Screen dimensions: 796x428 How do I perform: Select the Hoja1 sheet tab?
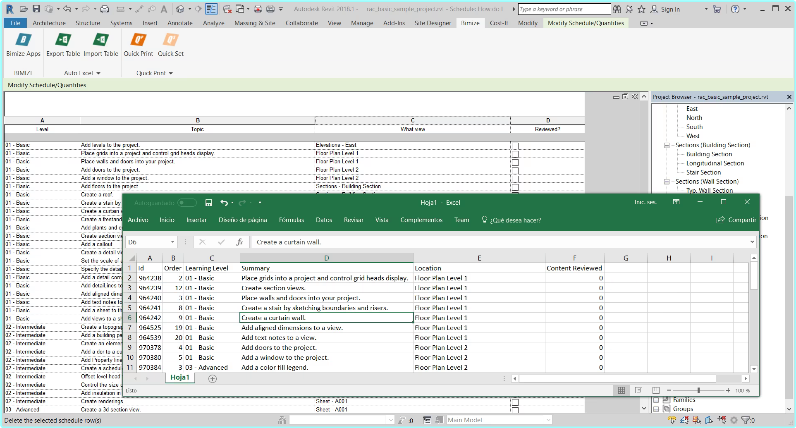click(x=180, y=378)
